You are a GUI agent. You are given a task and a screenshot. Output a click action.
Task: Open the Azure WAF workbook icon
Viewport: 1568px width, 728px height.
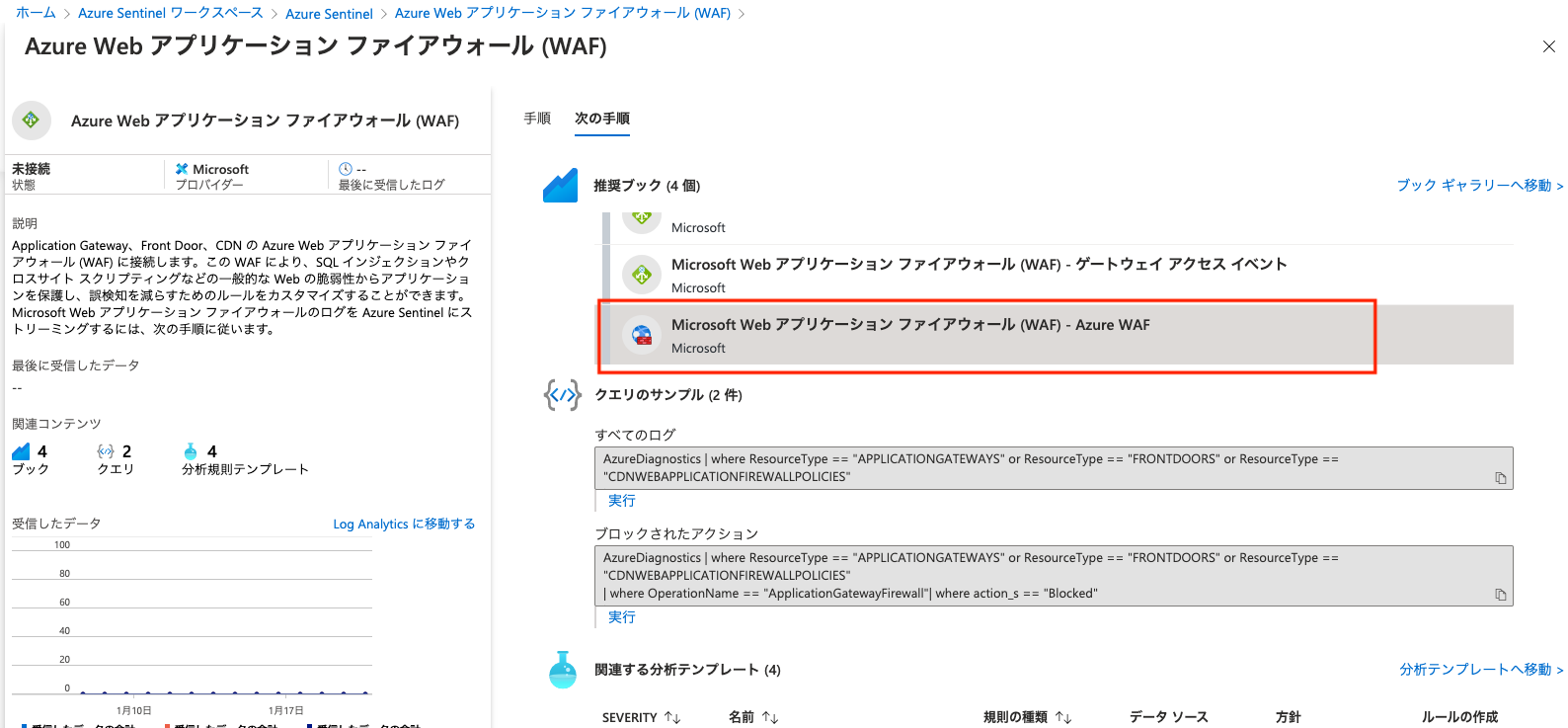point(642,335)
